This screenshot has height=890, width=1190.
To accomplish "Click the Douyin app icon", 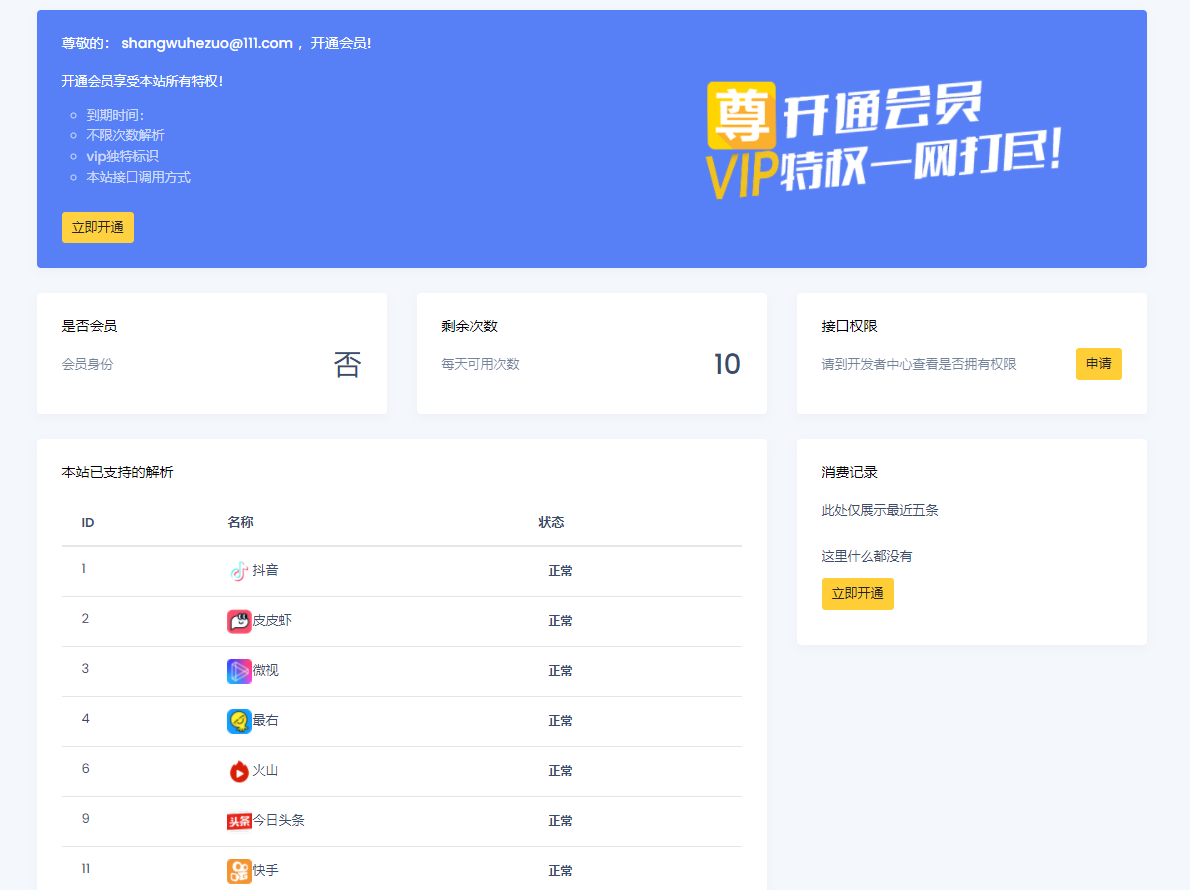I will (239, 571).
